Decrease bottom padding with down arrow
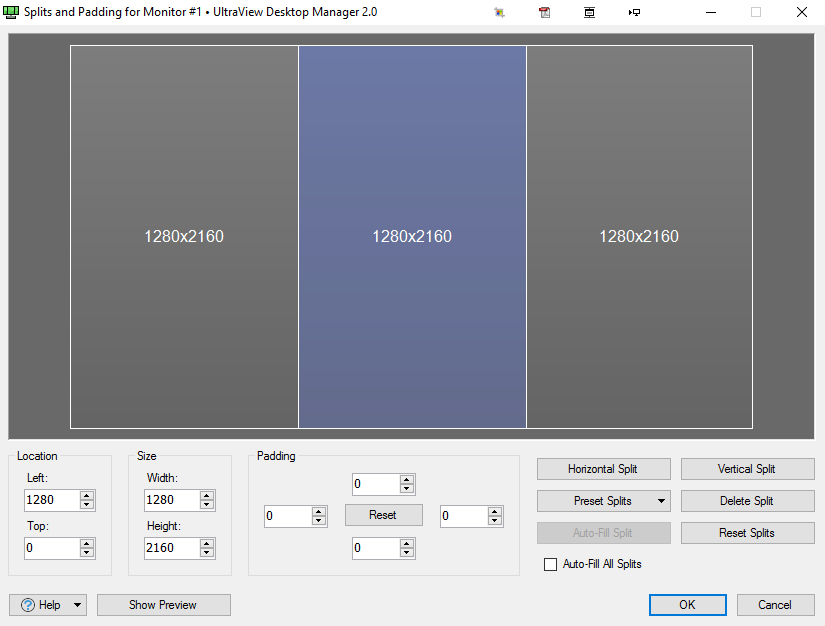The height and width of the screenshot is (626, 825). click(406, 553)
